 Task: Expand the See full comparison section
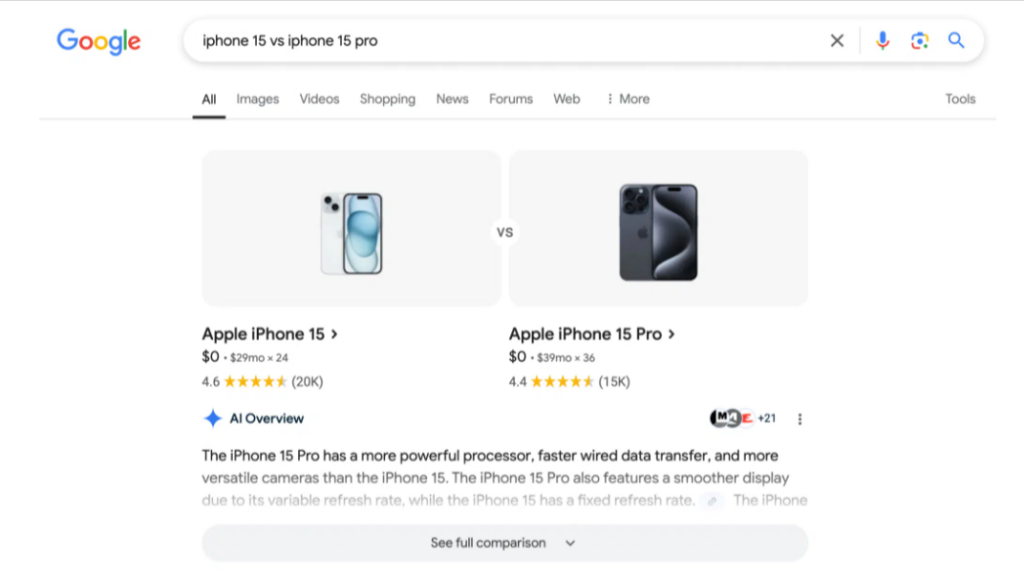click(504, 543)
